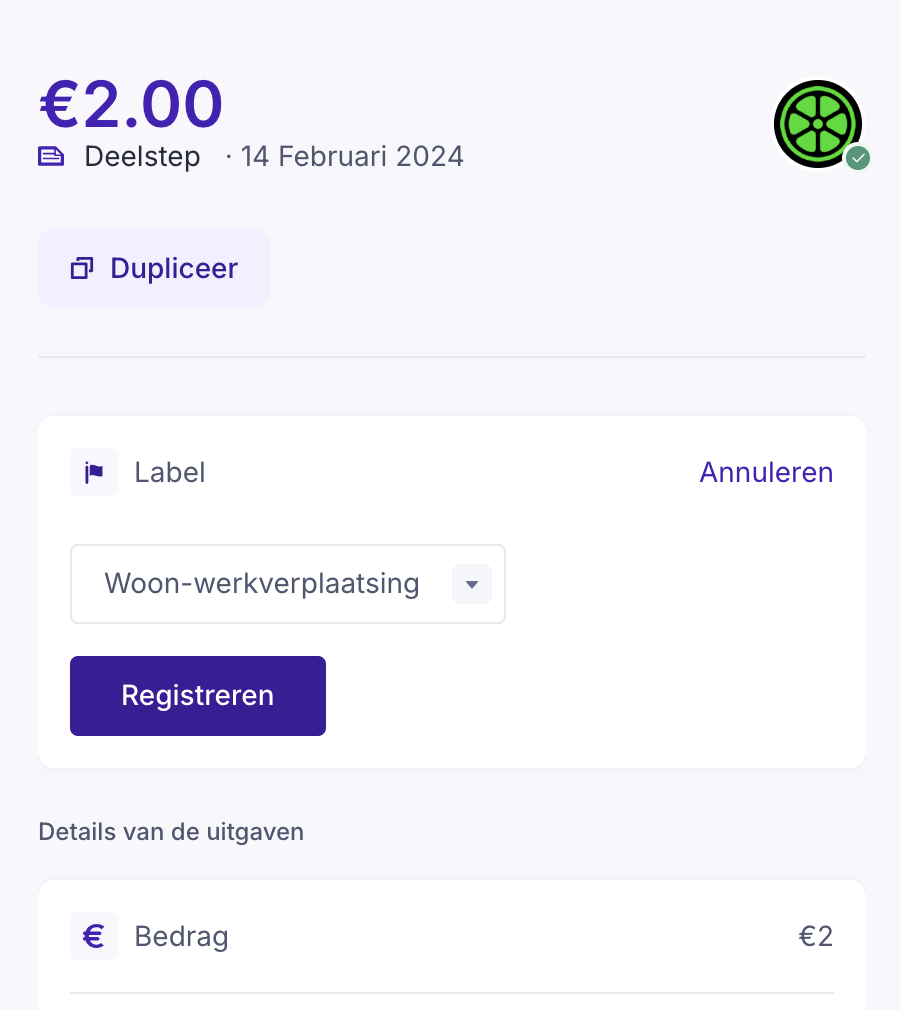
Task: Expand the Woon-werkverplaatsing combo box
Action: (x=262, y=584)
